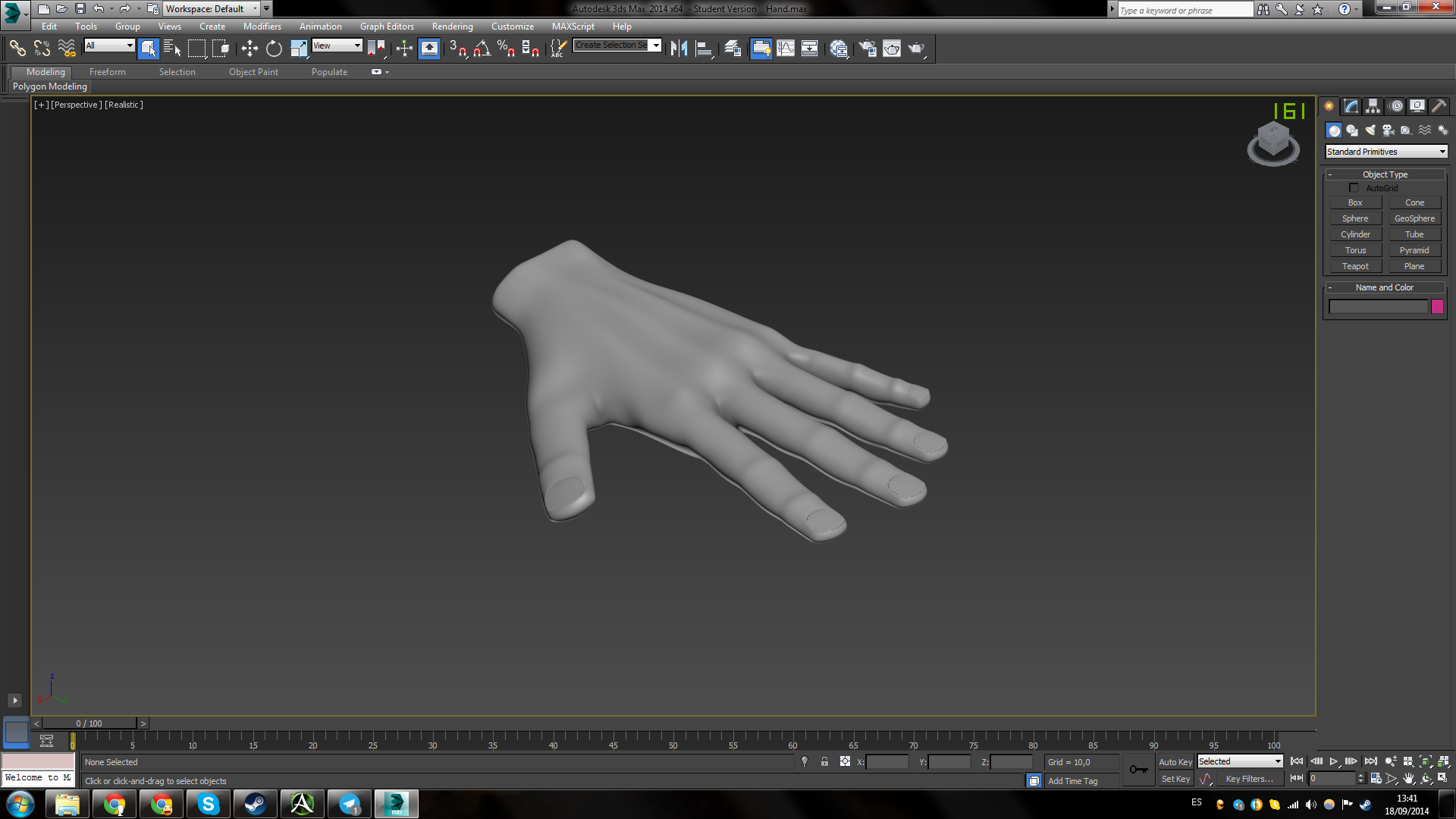Open the Graph Editors menu
The width and height of the screenshot is (1456, 819).
pyautogui.click(x=387, y=27)
